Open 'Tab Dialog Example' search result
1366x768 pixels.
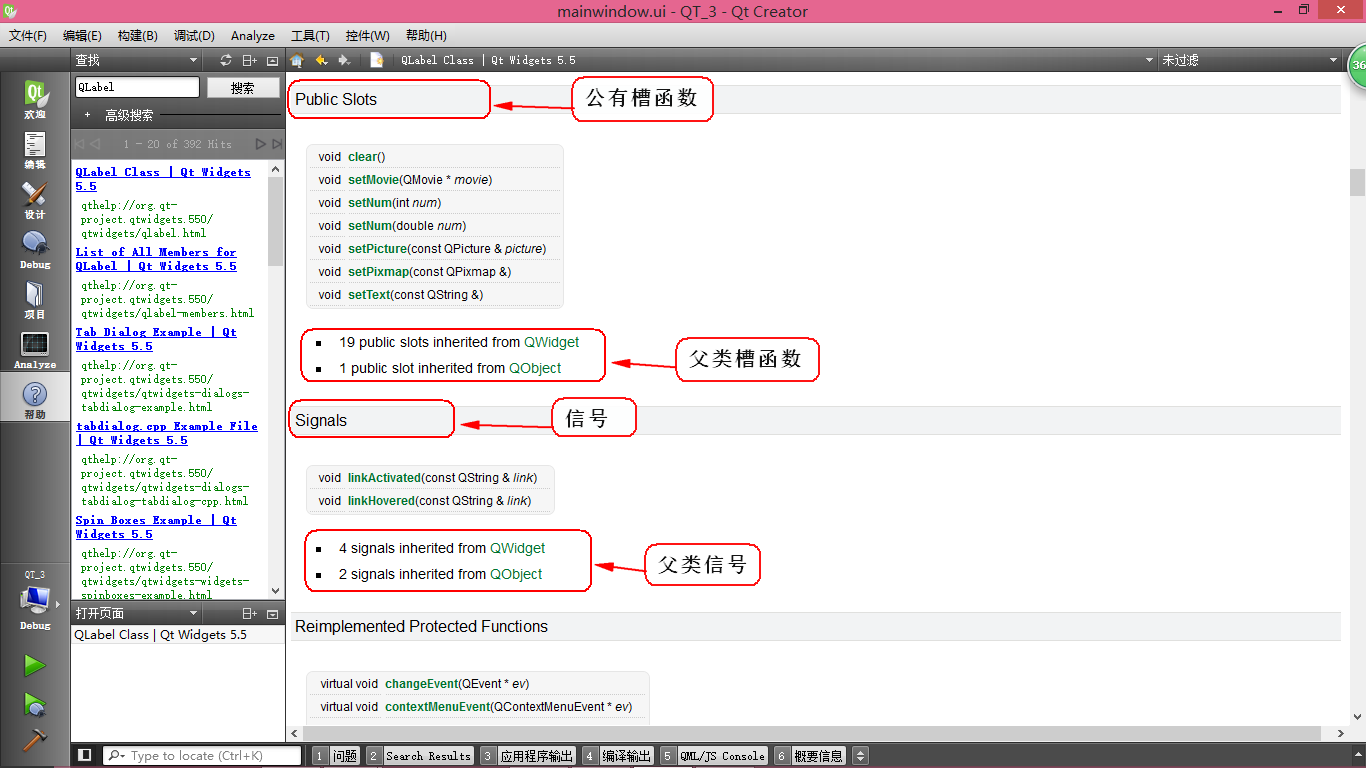coord(156,339)
